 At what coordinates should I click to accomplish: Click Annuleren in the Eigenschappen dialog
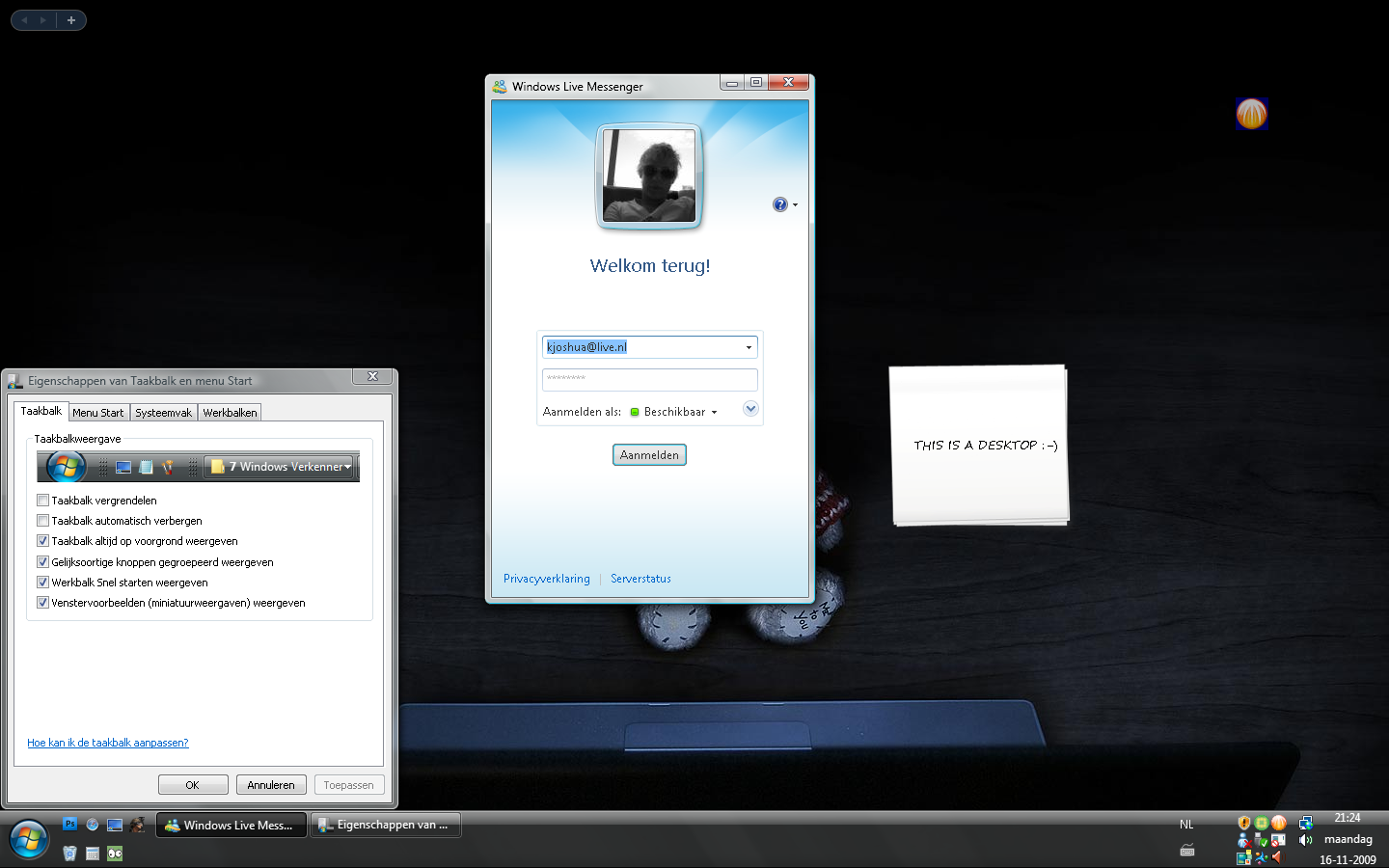pos(271,785)
